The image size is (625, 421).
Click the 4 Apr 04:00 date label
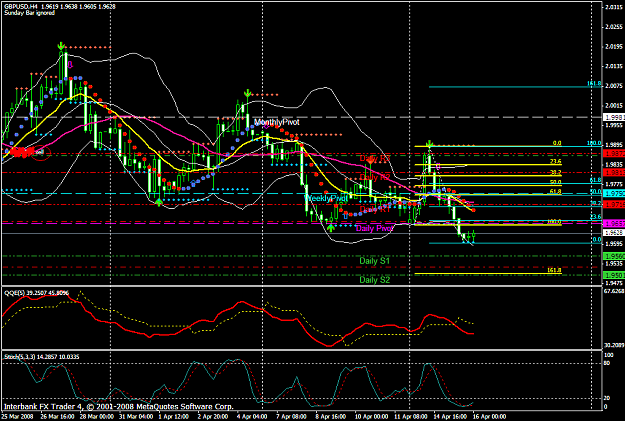point(252,417)
